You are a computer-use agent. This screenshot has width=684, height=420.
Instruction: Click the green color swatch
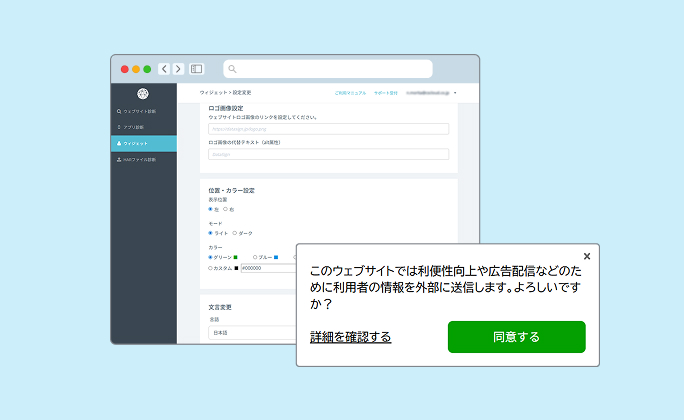236,257
